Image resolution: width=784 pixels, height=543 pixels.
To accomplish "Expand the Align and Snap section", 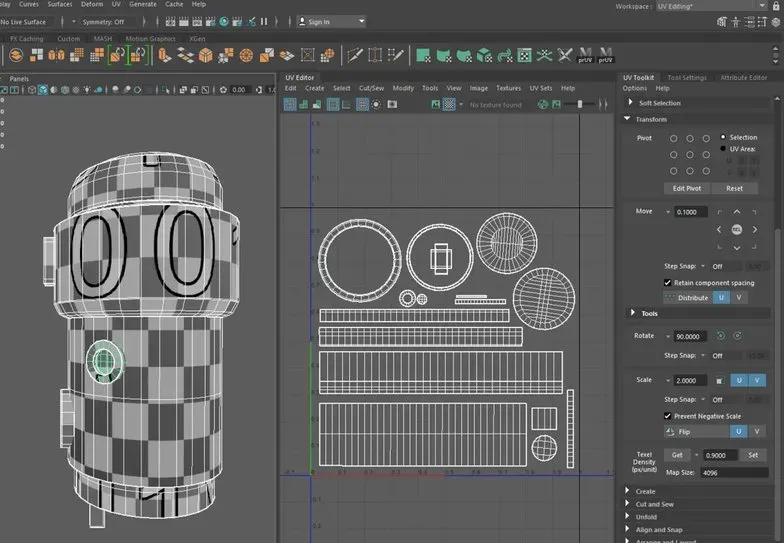I will 627,529.
